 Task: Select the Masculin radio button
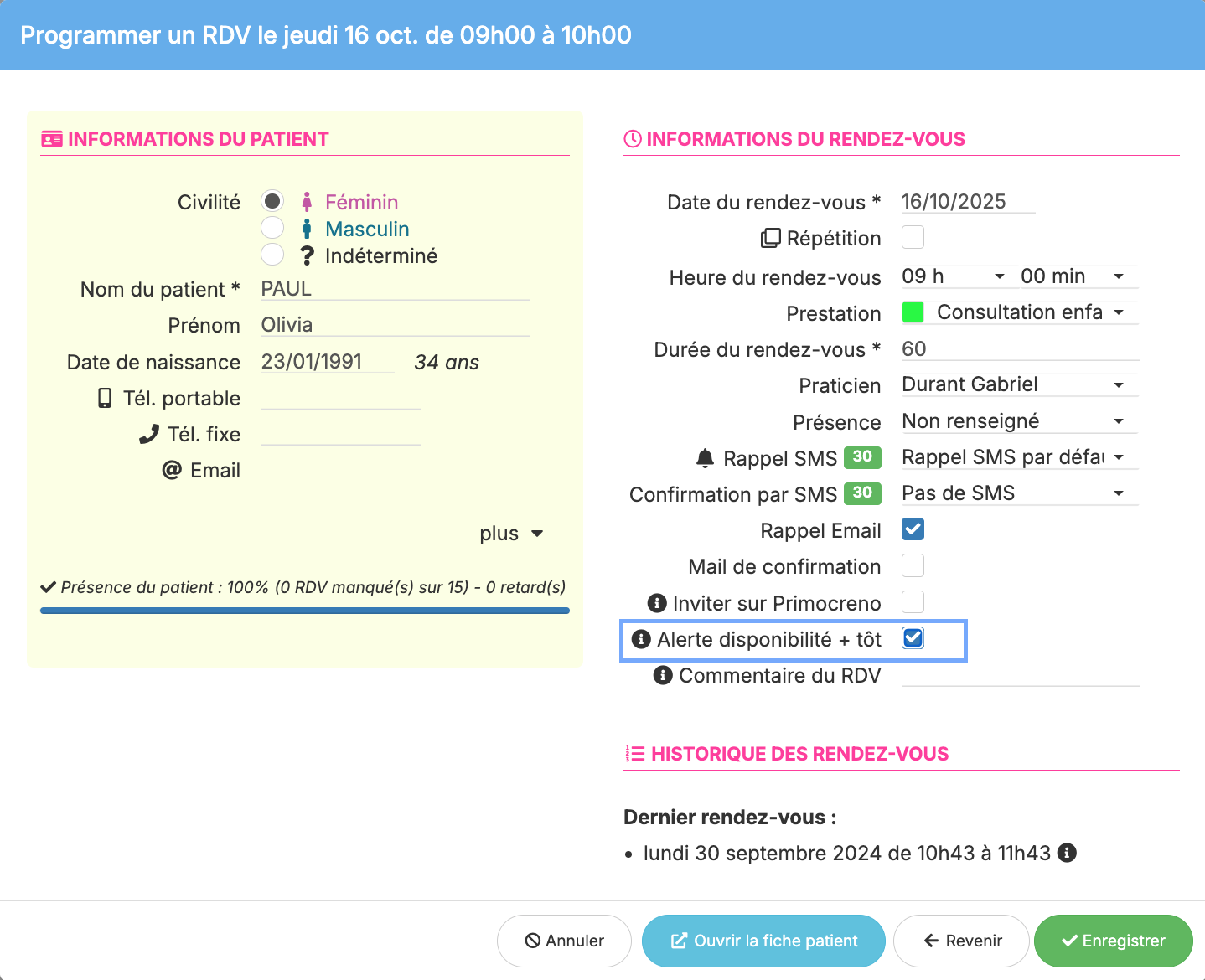coord(272,228)
